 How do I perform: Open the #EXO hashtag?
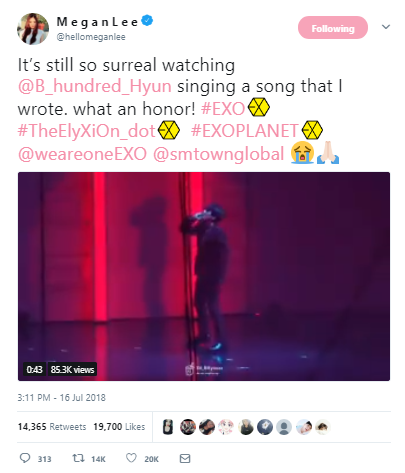click(223, 109)
